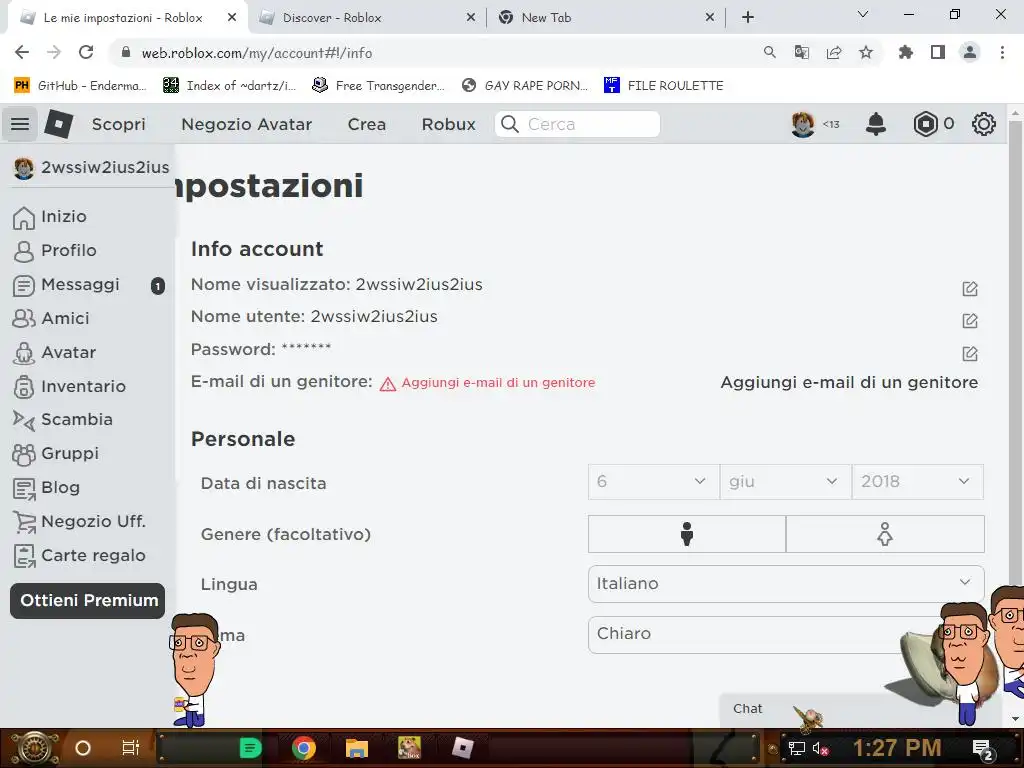This screenshot has width=1024, height=768.
Task: Open Robux in top navigation
Action: 448,124
